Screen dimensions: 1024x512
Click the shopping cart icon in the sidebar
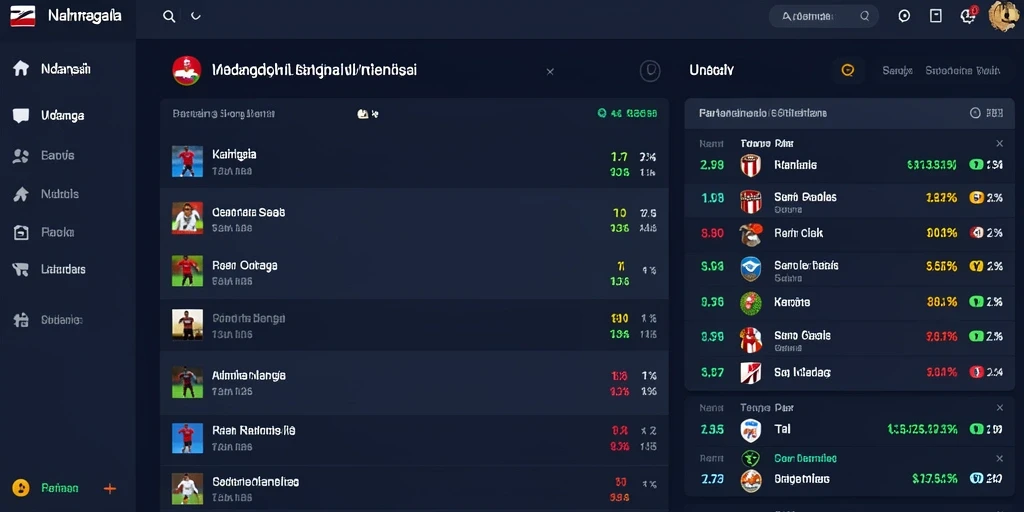click(21, 269)
